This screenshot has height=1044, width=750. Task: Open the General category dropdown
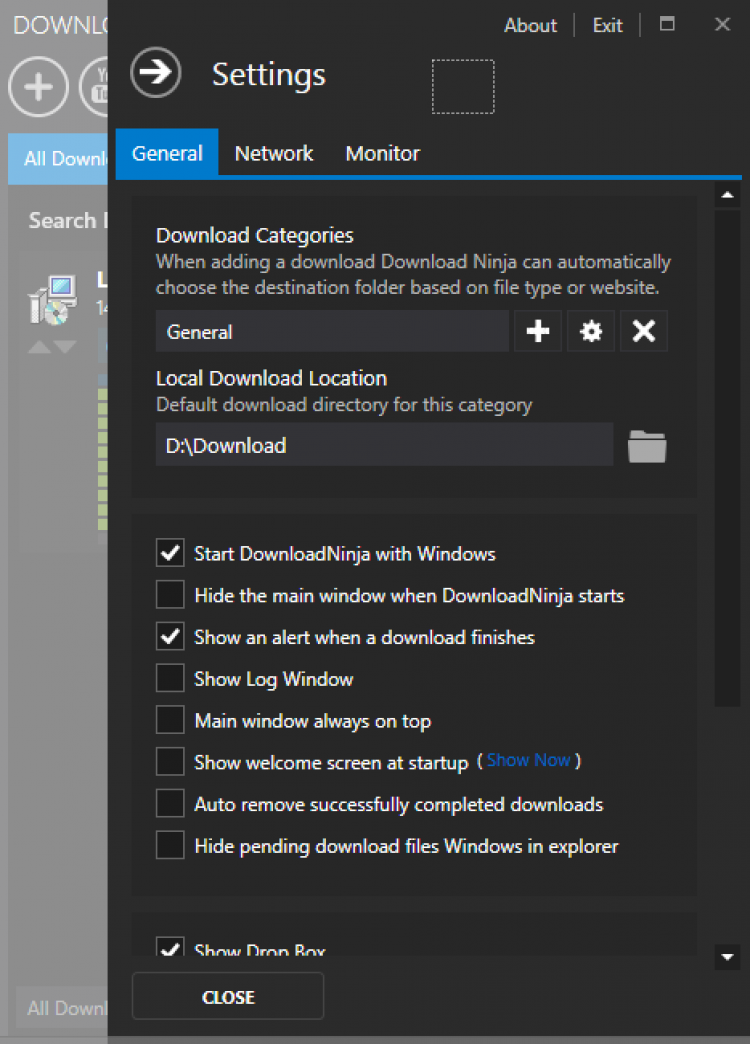[x=332, y=332]
